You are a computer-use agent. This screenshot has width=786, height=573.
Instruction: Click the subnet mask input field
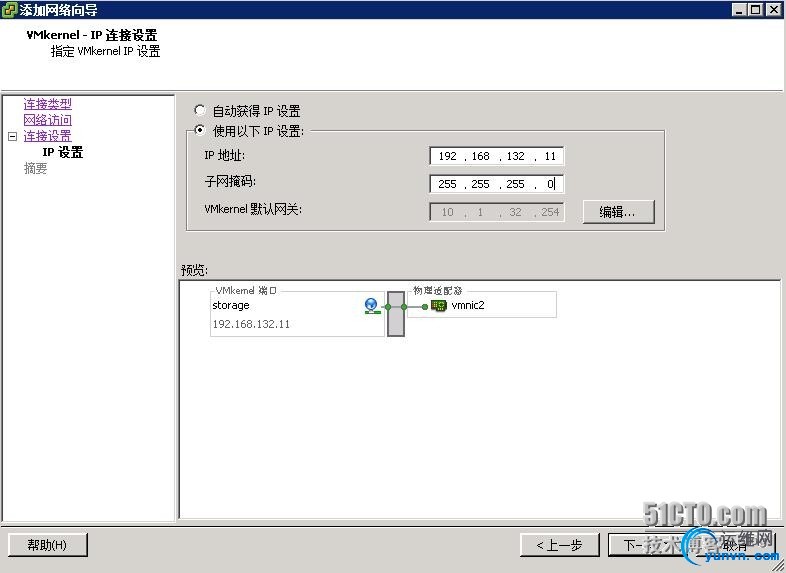click(496, 184)
